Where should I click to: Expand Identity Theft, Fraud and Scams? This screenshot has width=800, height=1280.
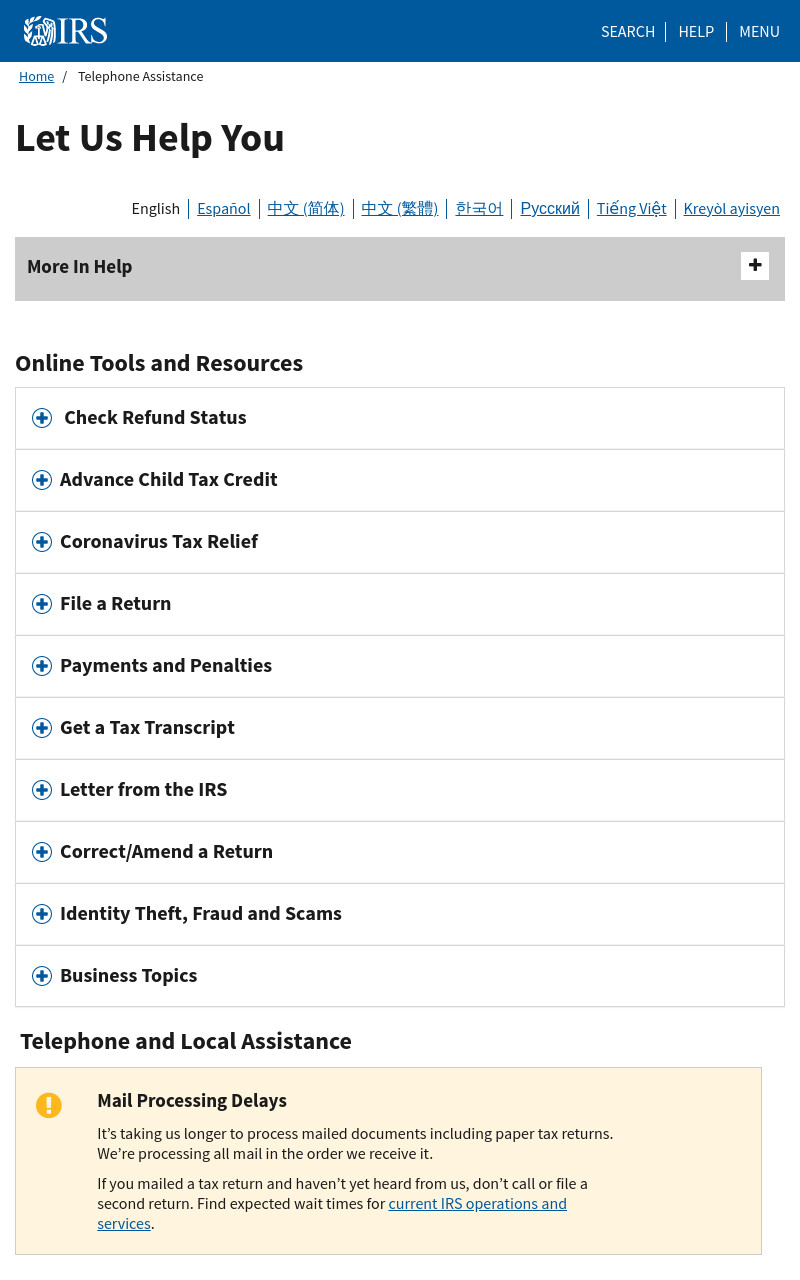[400, 914]
